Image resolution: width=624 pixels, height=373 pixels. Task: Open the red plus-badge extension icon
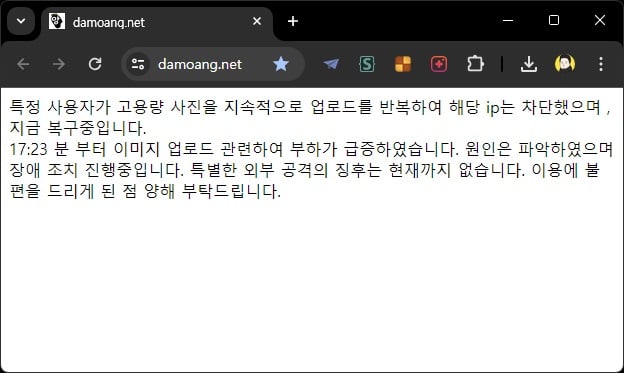[439, 64]
